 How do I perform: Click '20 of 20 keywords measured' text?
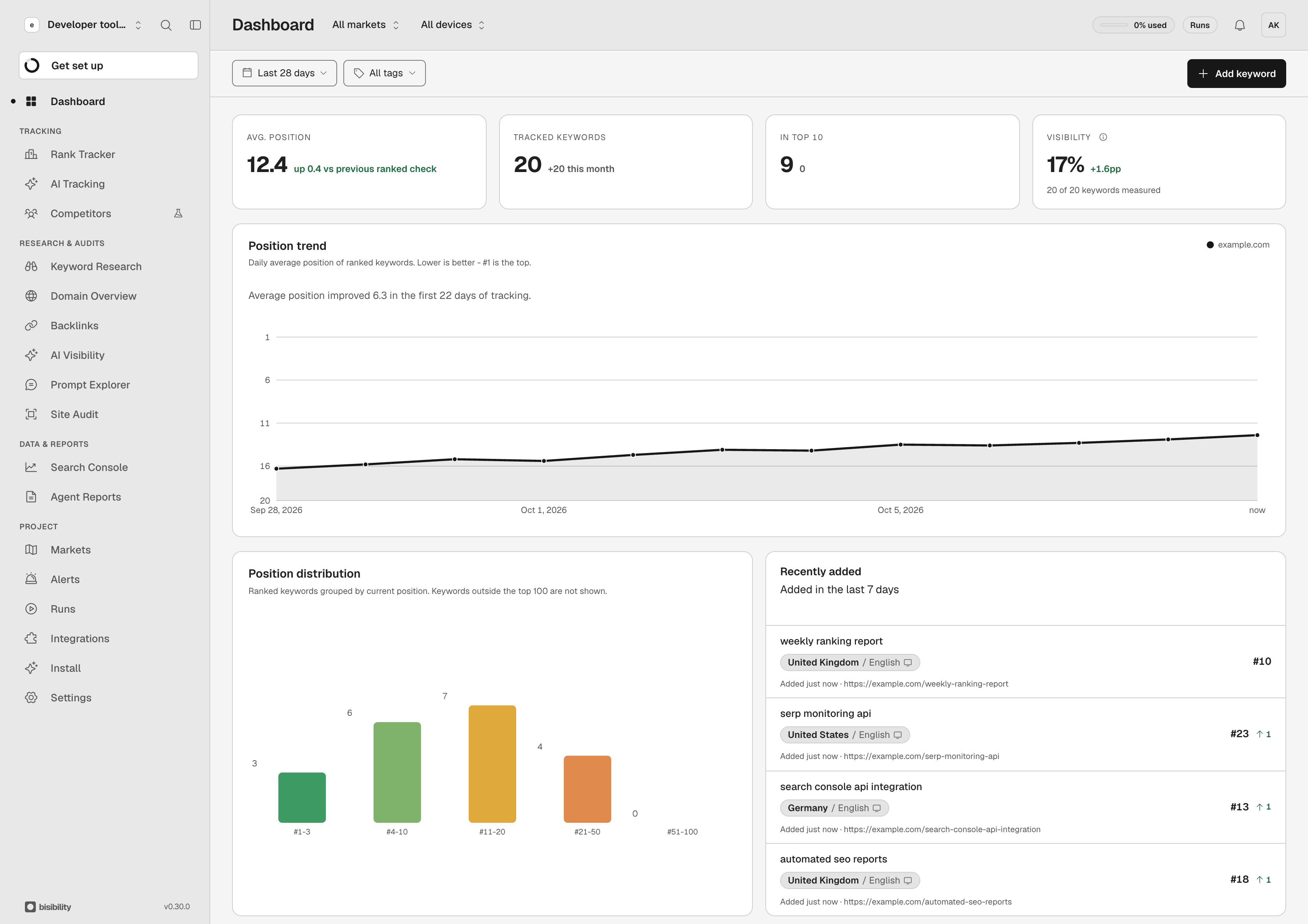click(x=1103, y=190)
